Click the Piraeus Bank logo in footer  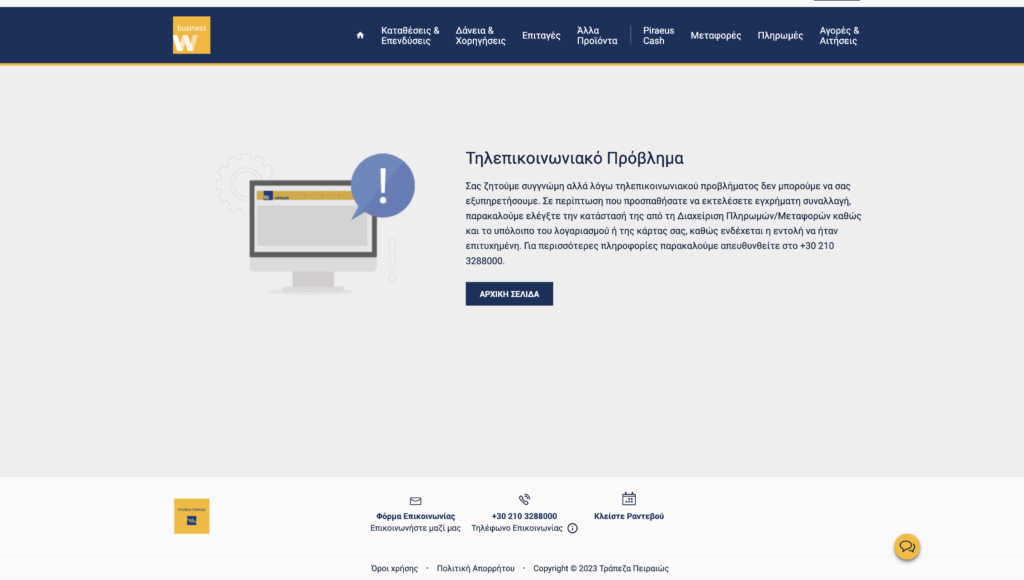click(x=191, y=516)
